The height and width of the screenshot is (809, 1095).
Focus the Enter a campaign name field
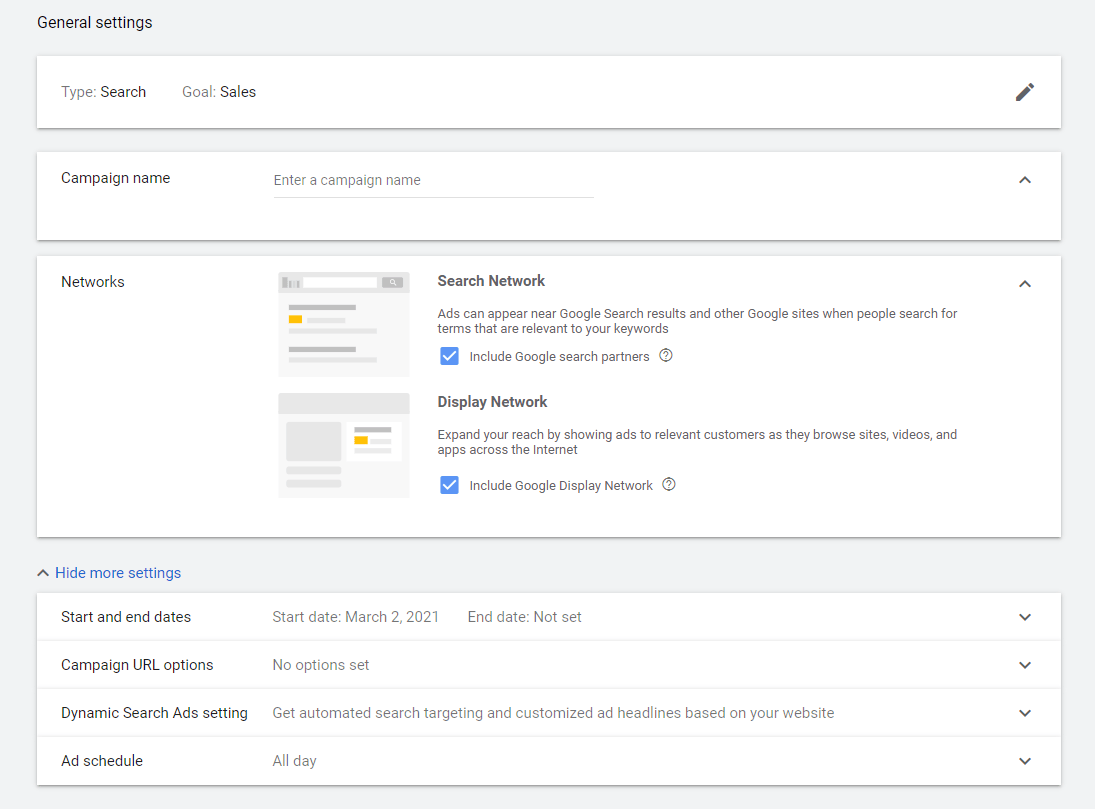(x=434, y=181)
